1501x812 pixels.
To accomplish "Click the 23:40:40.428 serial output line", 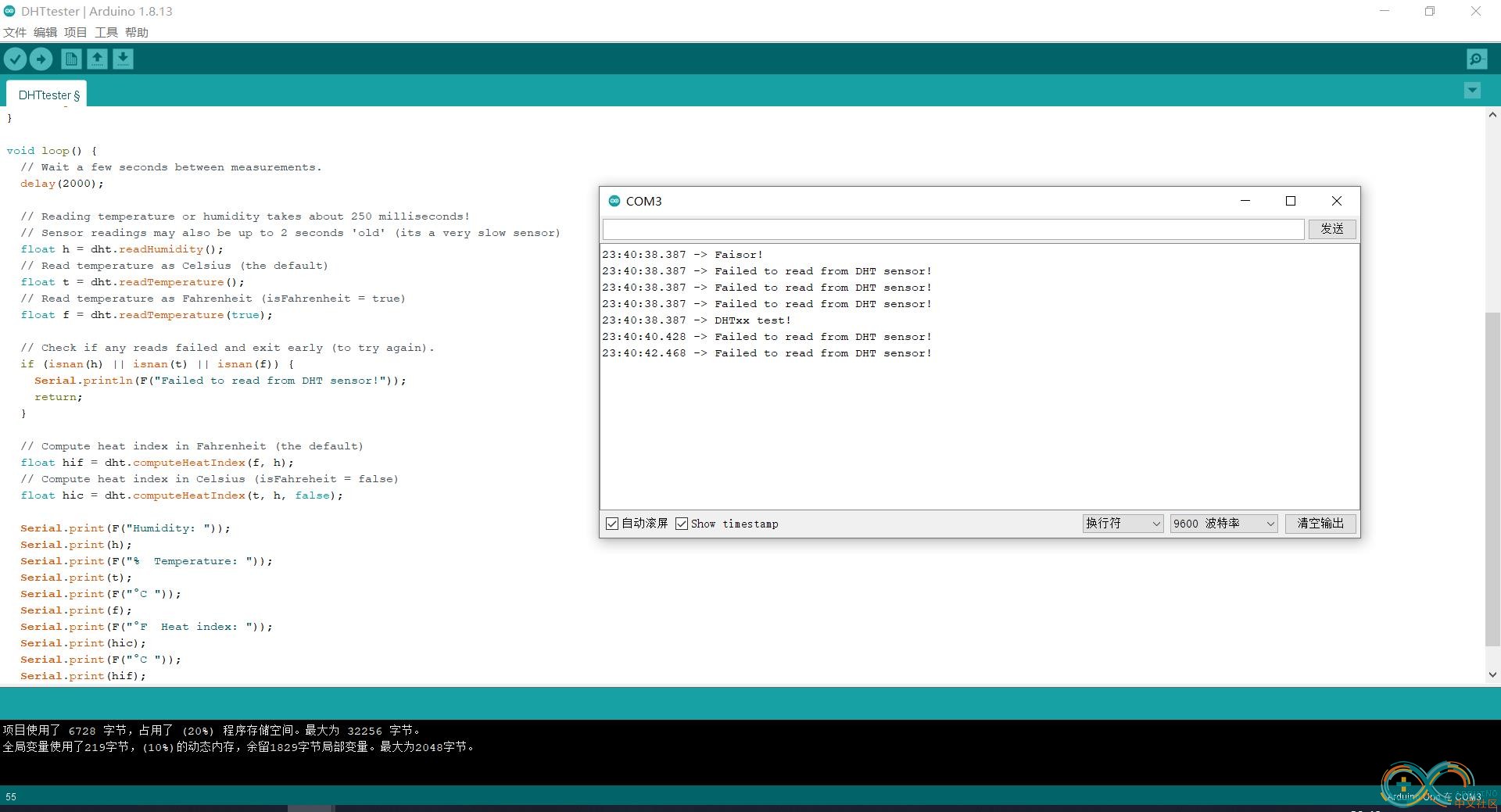I will 767,337.
